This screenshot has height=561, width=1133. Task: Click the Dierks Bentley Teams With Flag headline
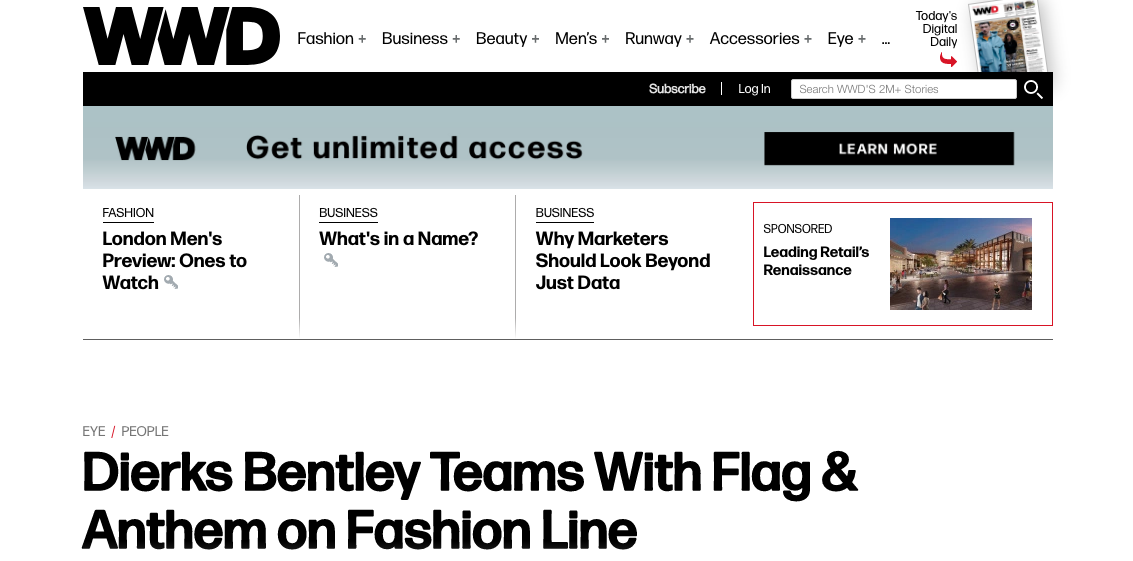pos(470,501)
